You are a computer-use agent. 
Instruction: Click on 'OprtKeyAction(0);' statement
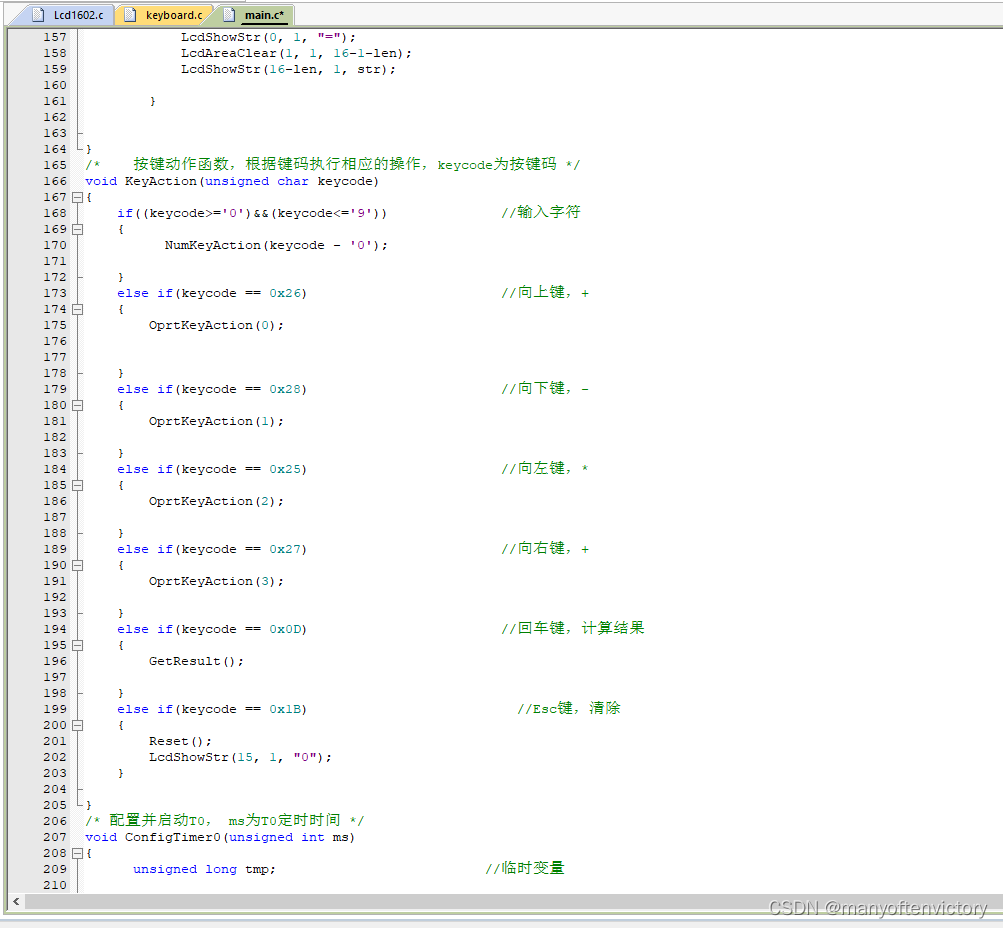pos(216,326)
